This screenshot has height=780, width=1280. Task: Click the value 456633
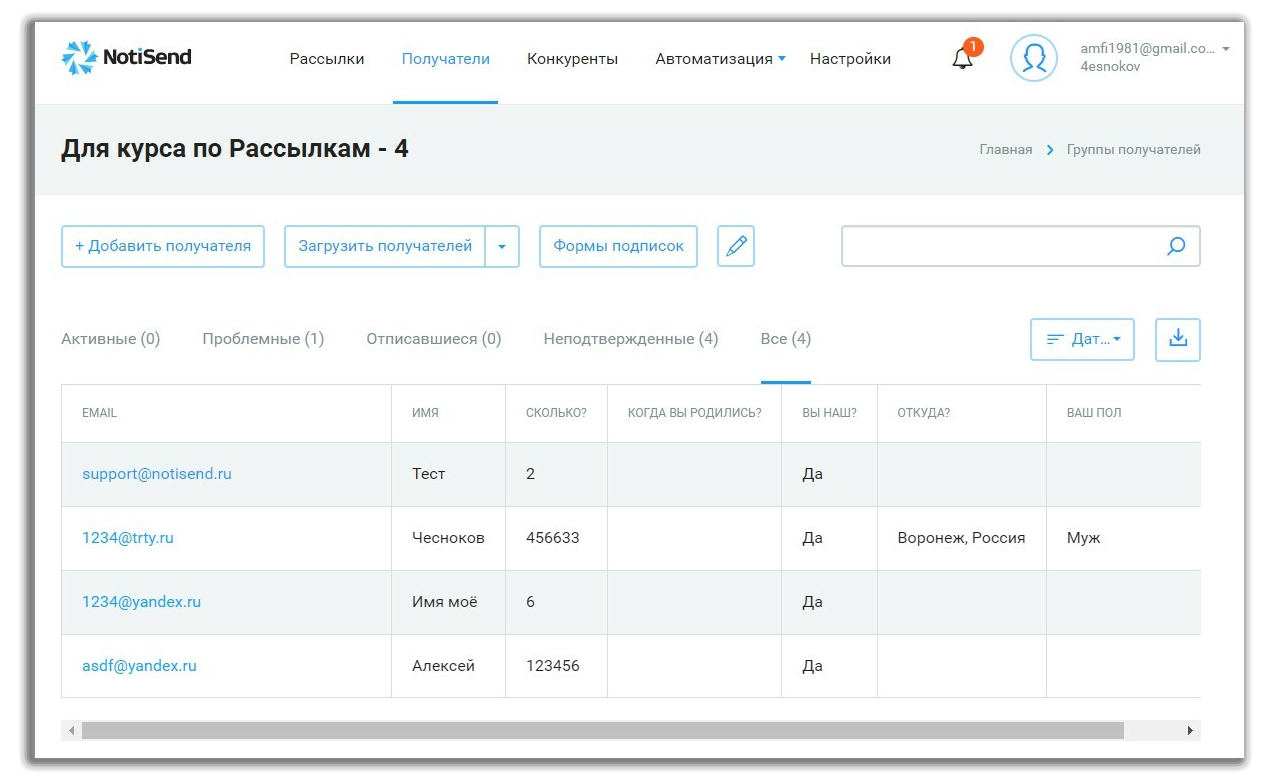click(x=553, y=538)
